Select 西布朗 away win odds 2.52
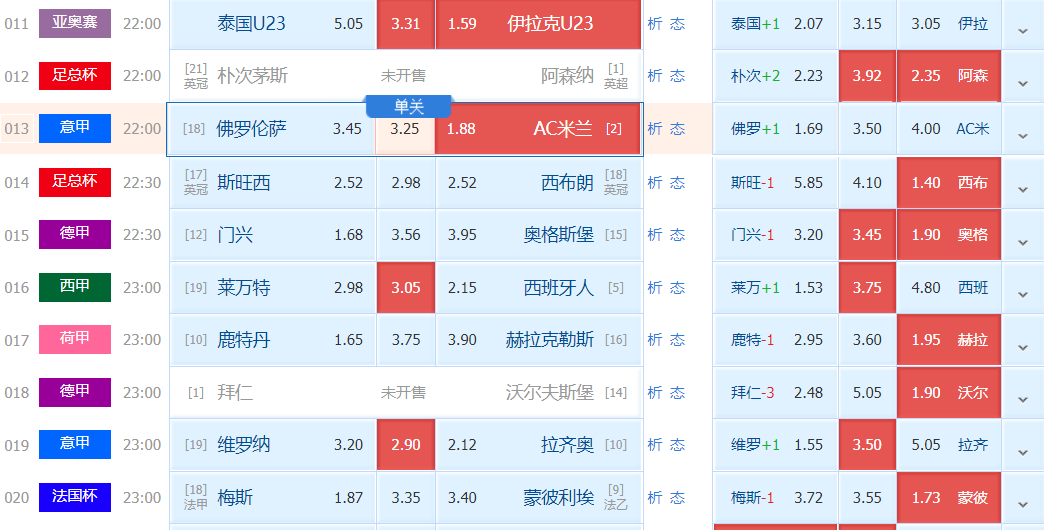This screenshot has width=1044, height=530. point(538,182)
